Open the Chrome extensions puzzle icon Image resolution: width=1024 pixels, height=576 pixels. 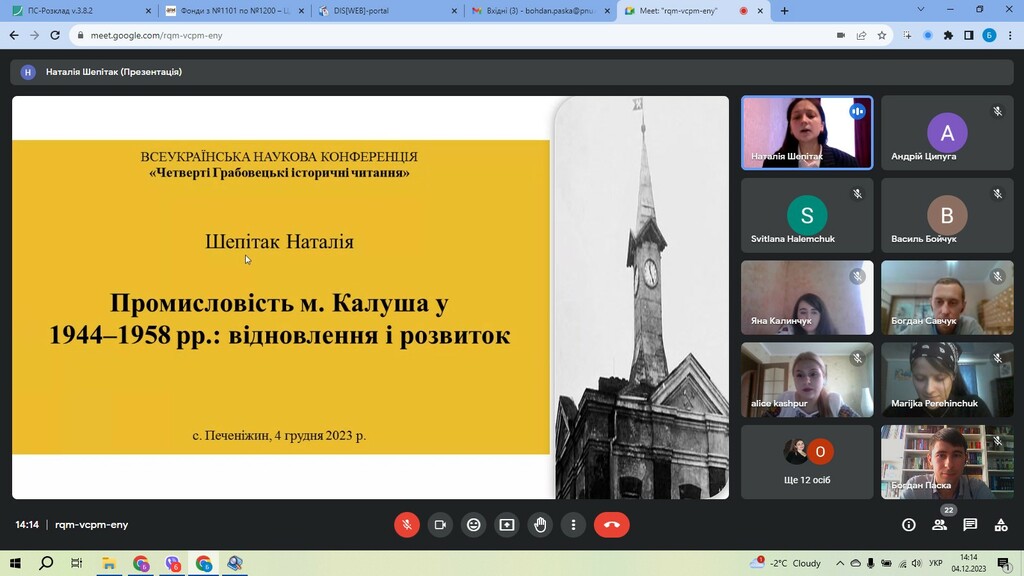coord(948,35)
